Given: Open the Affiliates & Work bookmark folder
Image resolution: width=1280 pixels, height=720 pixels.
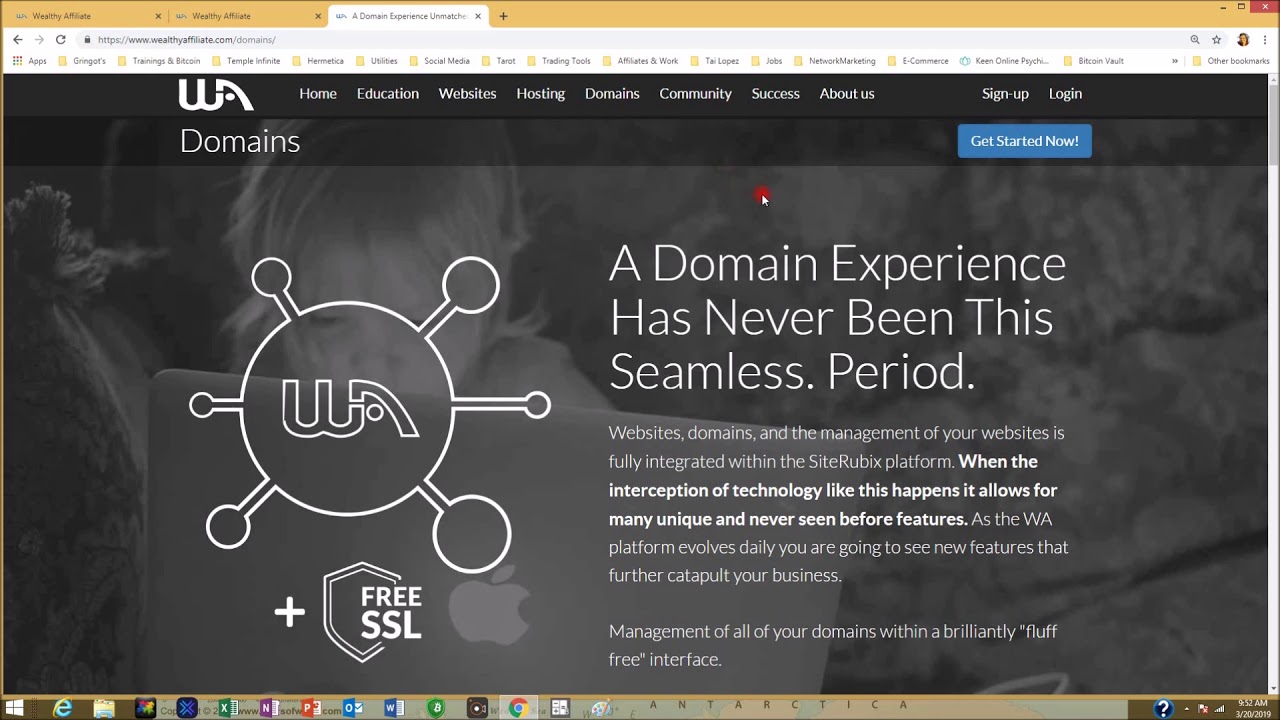Looking at the screenshot, I should 640,61.
